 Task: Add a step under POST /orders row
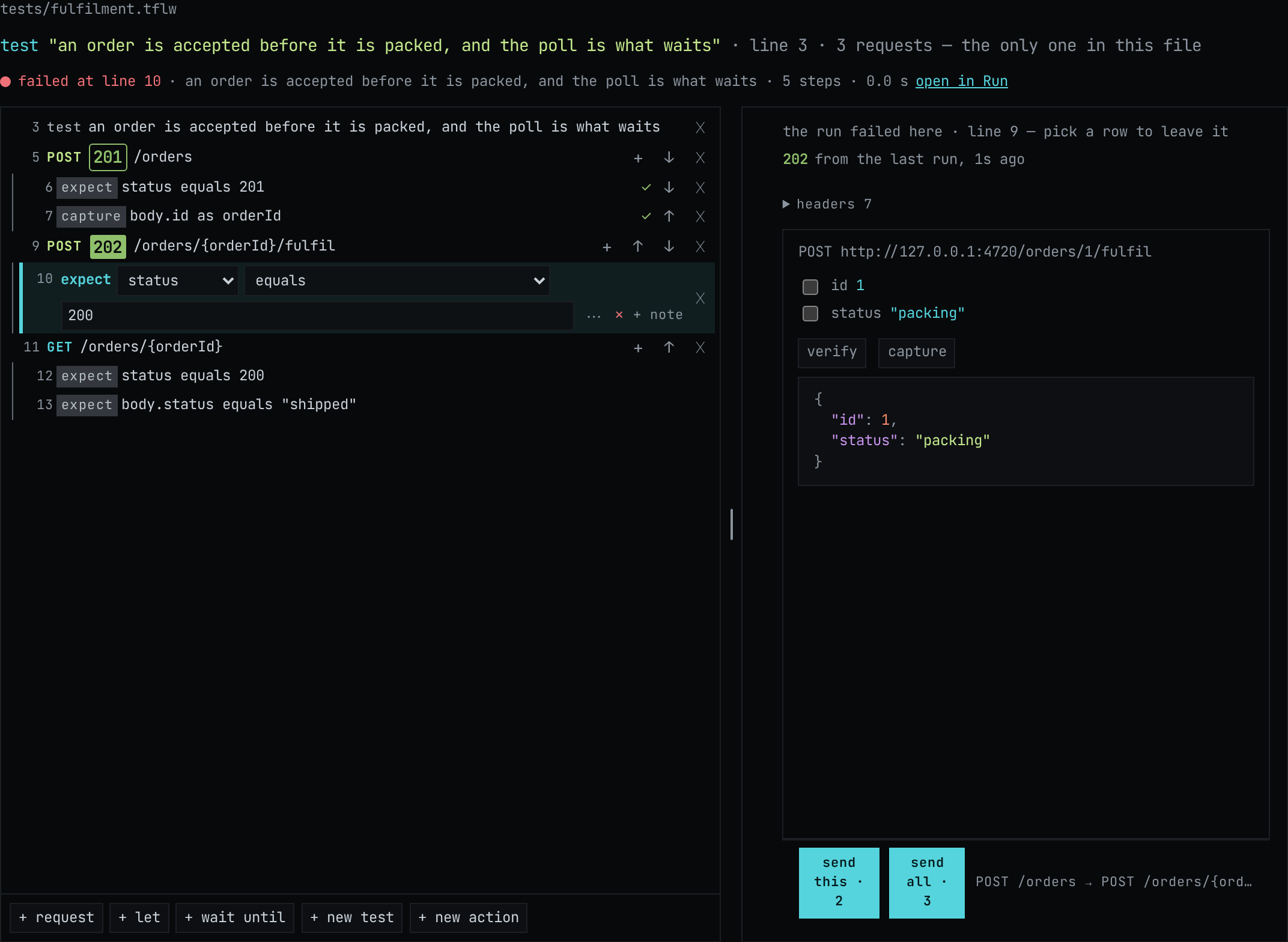tap(638, 158)
